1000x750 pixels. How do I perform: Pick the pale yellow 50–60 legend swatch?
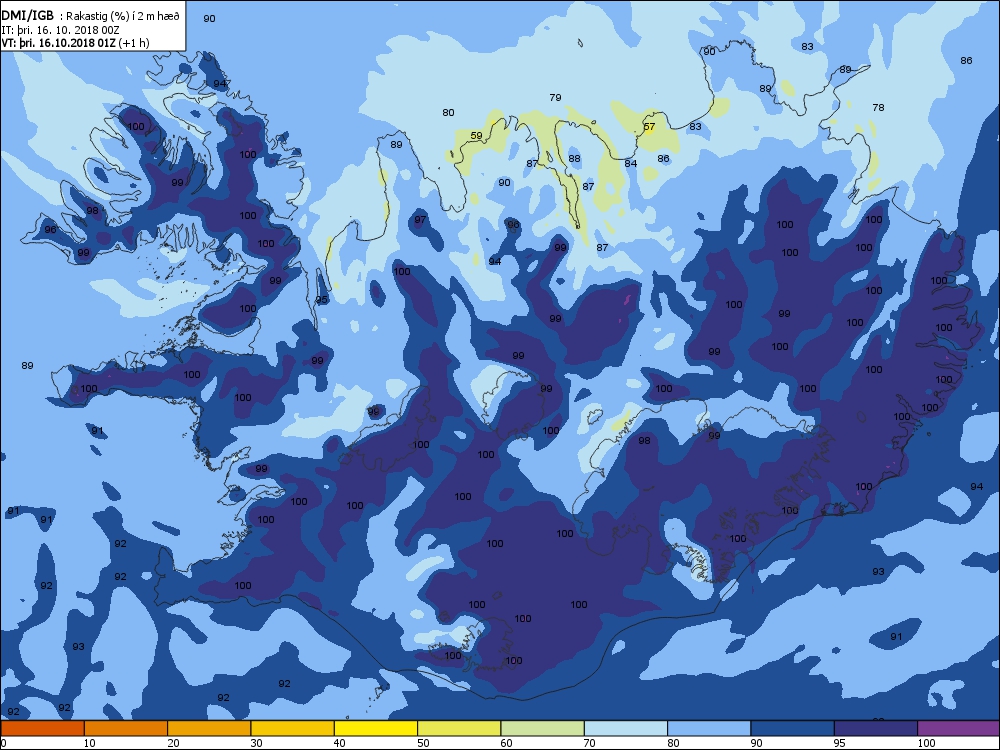point(459,728)
